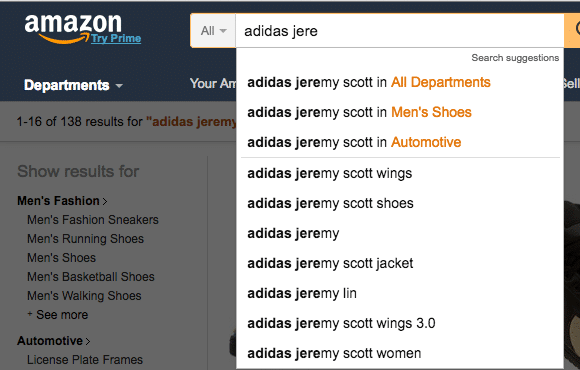Image resolution: width=580 pixels, height=370 pixels.
Task: Open the All search category dropdown
Action: point(213,31)
